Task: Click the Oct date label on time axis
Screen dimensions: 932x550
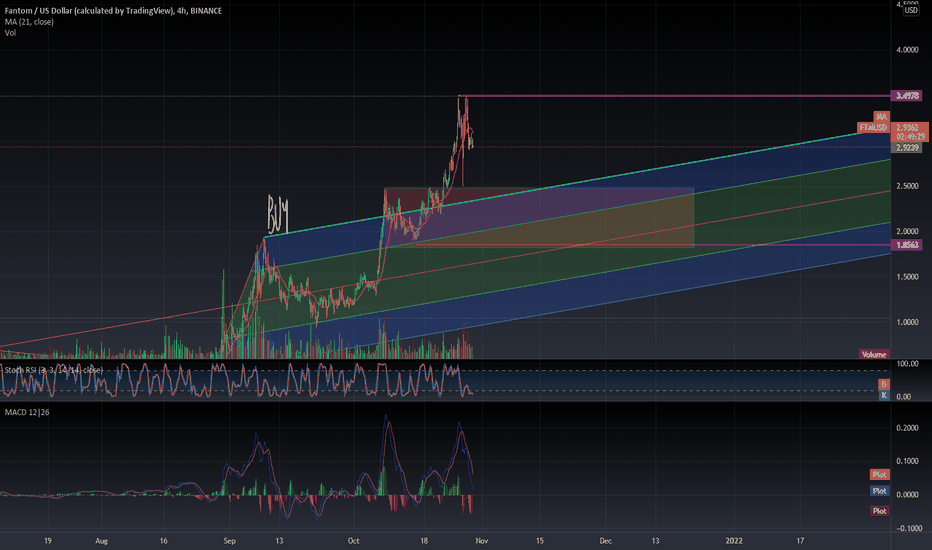Action: (354, 541)
